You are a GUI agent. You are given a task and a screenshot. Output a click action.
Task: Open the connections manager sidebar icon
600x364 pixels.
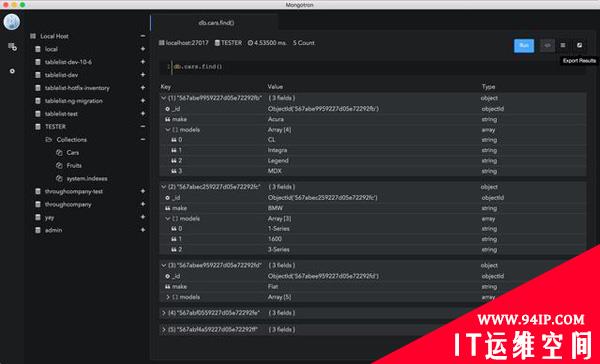(x=12, y=47)
